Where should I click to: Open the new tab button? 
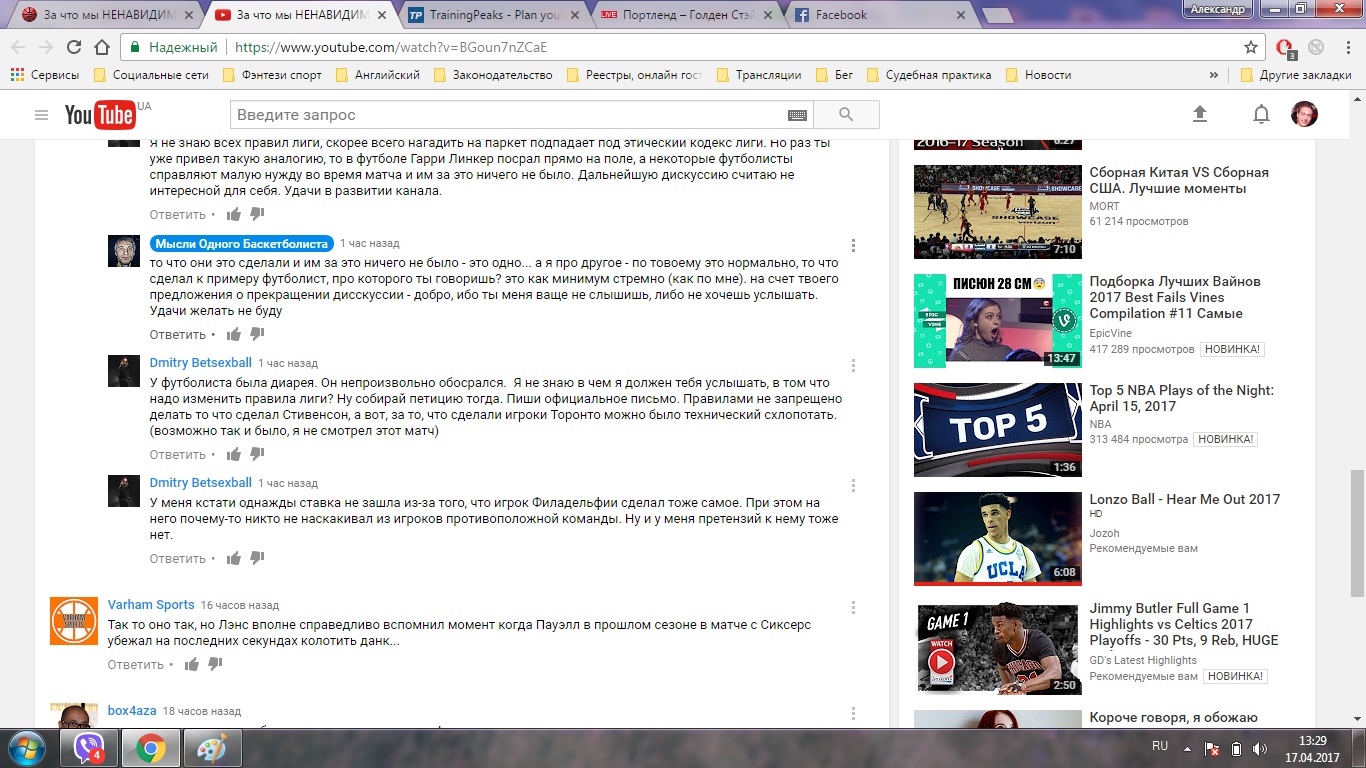click(x=998, y=15)
